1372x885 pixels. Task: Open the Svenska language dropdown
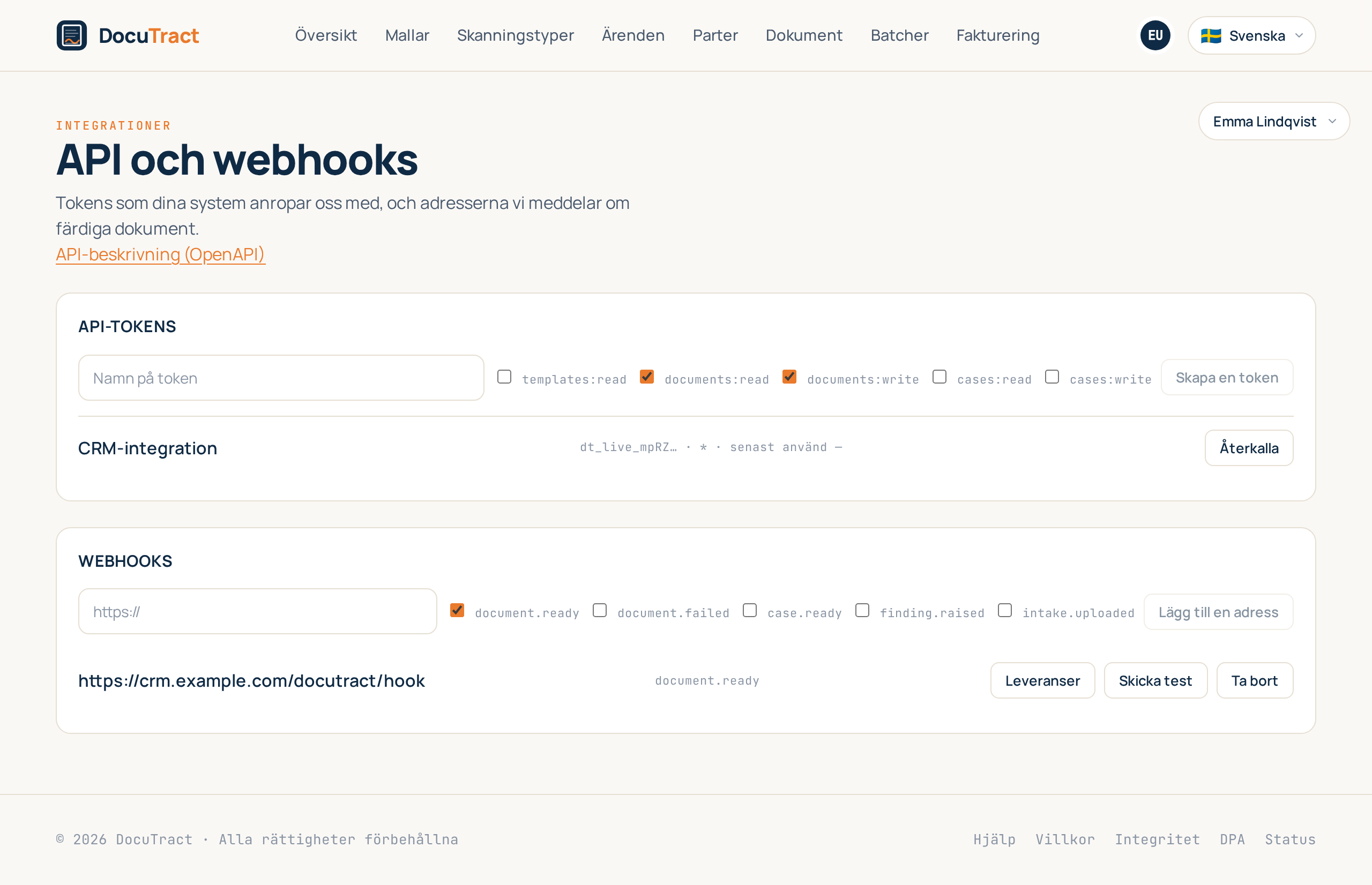pyautogui.click(x=1251, y=36)
